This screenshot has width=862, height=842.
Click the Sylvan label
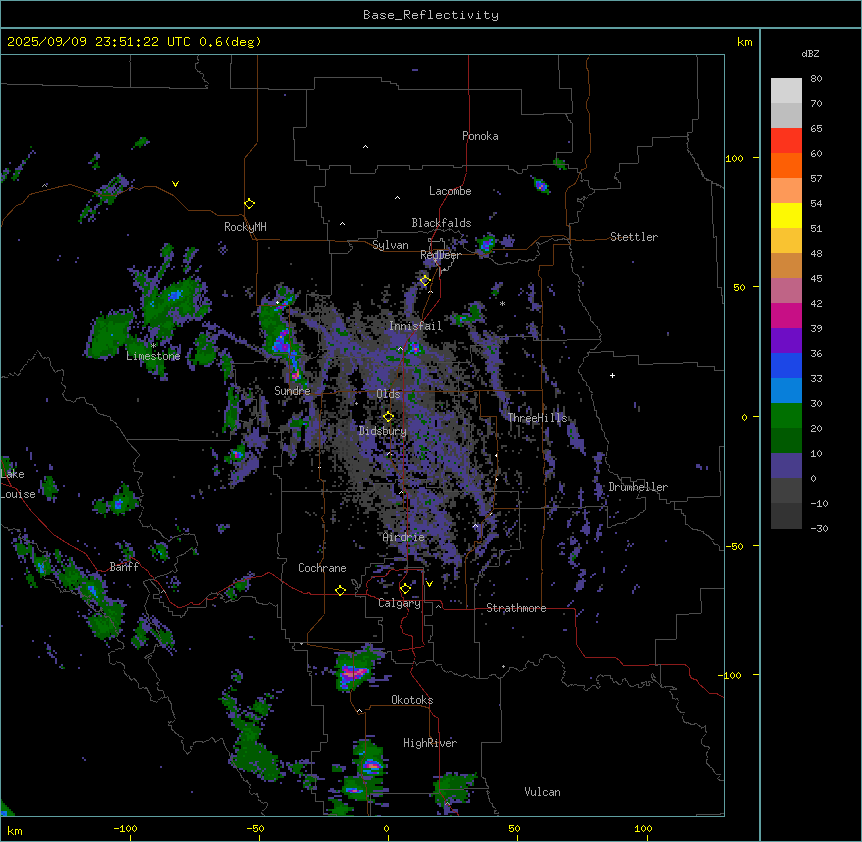390,245
